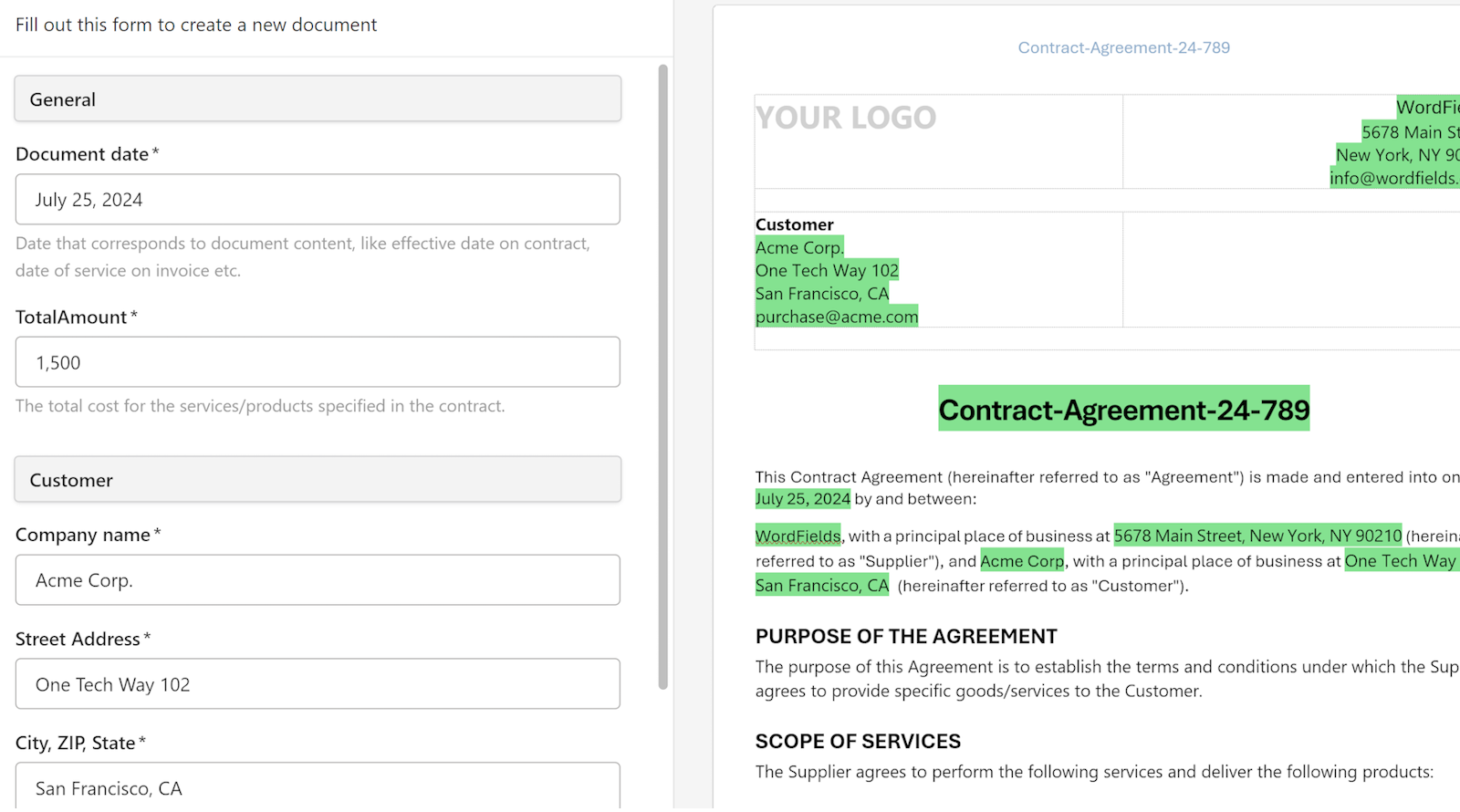Click info@wordfields email in header
The width and height of the screenshot is (1460, 812).
(1394, 178)
